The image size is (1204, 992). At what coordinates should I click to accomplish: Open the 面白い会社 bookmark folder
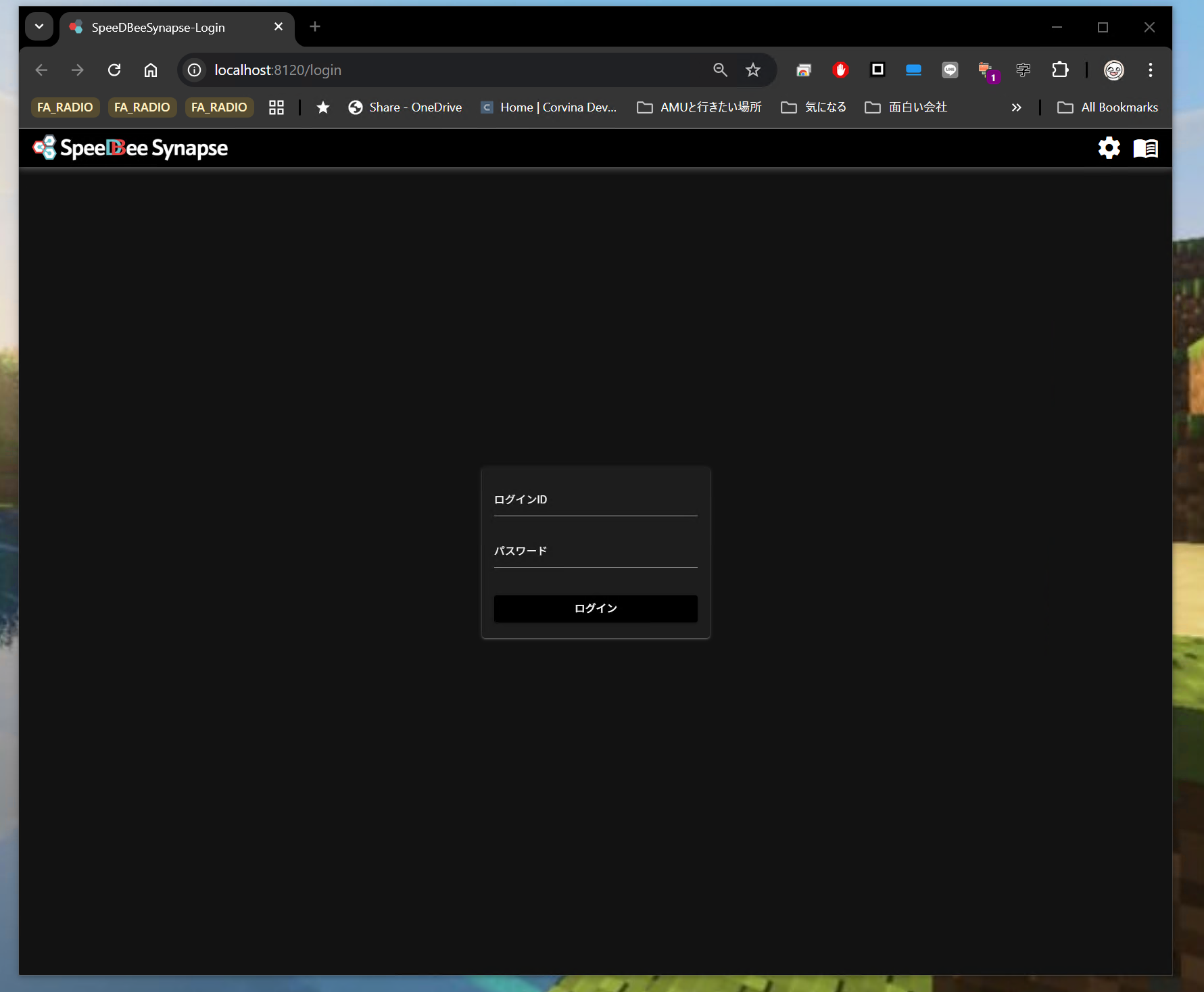pyautogui.click(x=907, y=107)
